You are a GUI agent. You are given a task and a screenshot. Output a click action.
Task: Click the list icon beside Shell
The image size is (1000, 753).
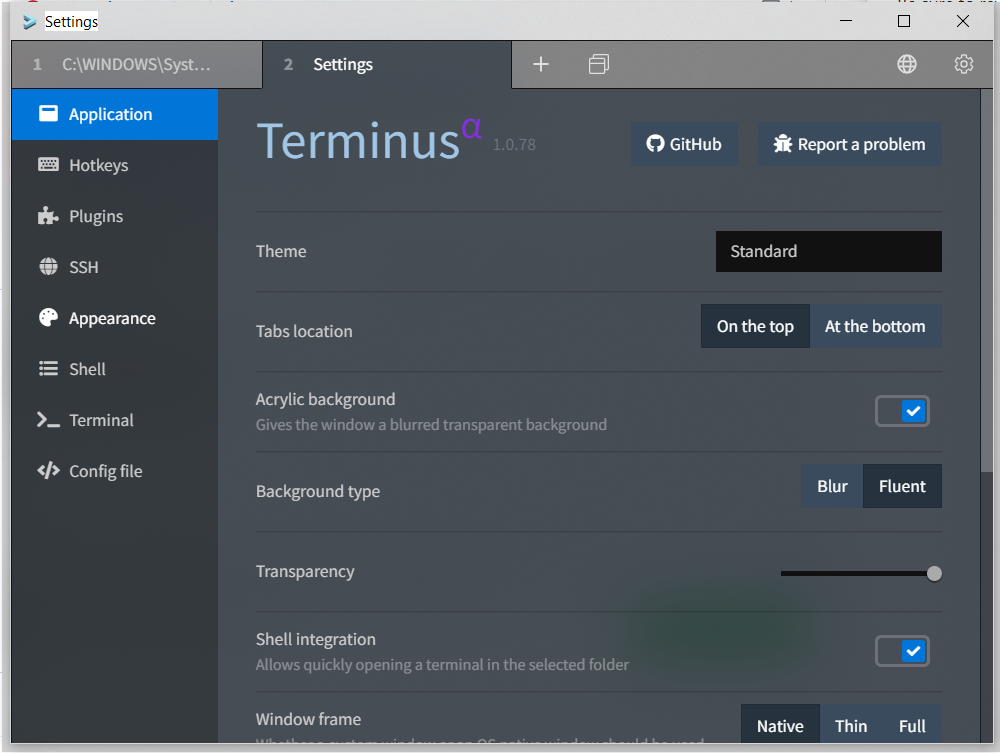click(x=48, y=369)
